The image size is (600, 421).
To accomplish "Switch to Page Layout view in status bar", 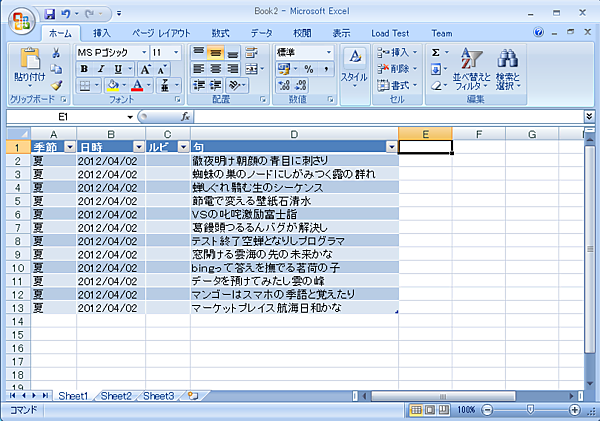I will 431,410.
